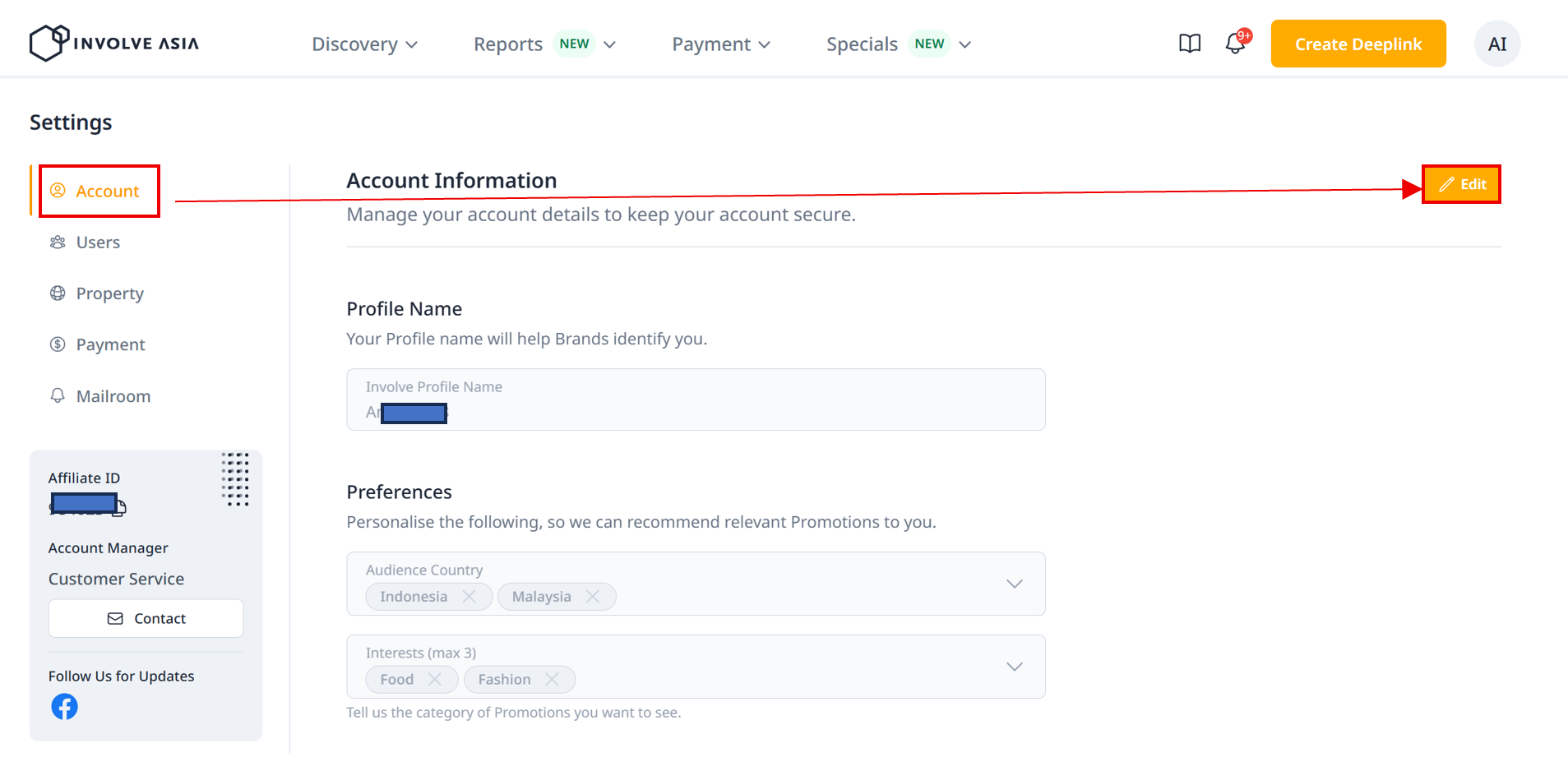Click the Involve Asia logo

114,44
